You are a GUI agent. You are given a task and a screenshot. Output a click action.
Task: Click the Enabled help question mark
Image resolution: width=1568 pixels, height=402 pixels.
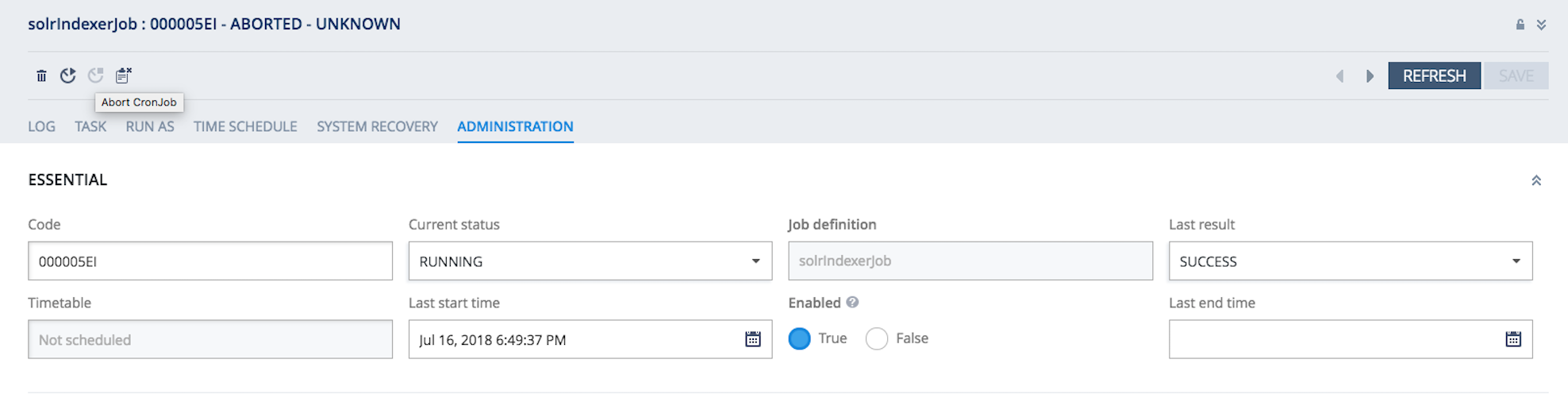click(852, 302)
